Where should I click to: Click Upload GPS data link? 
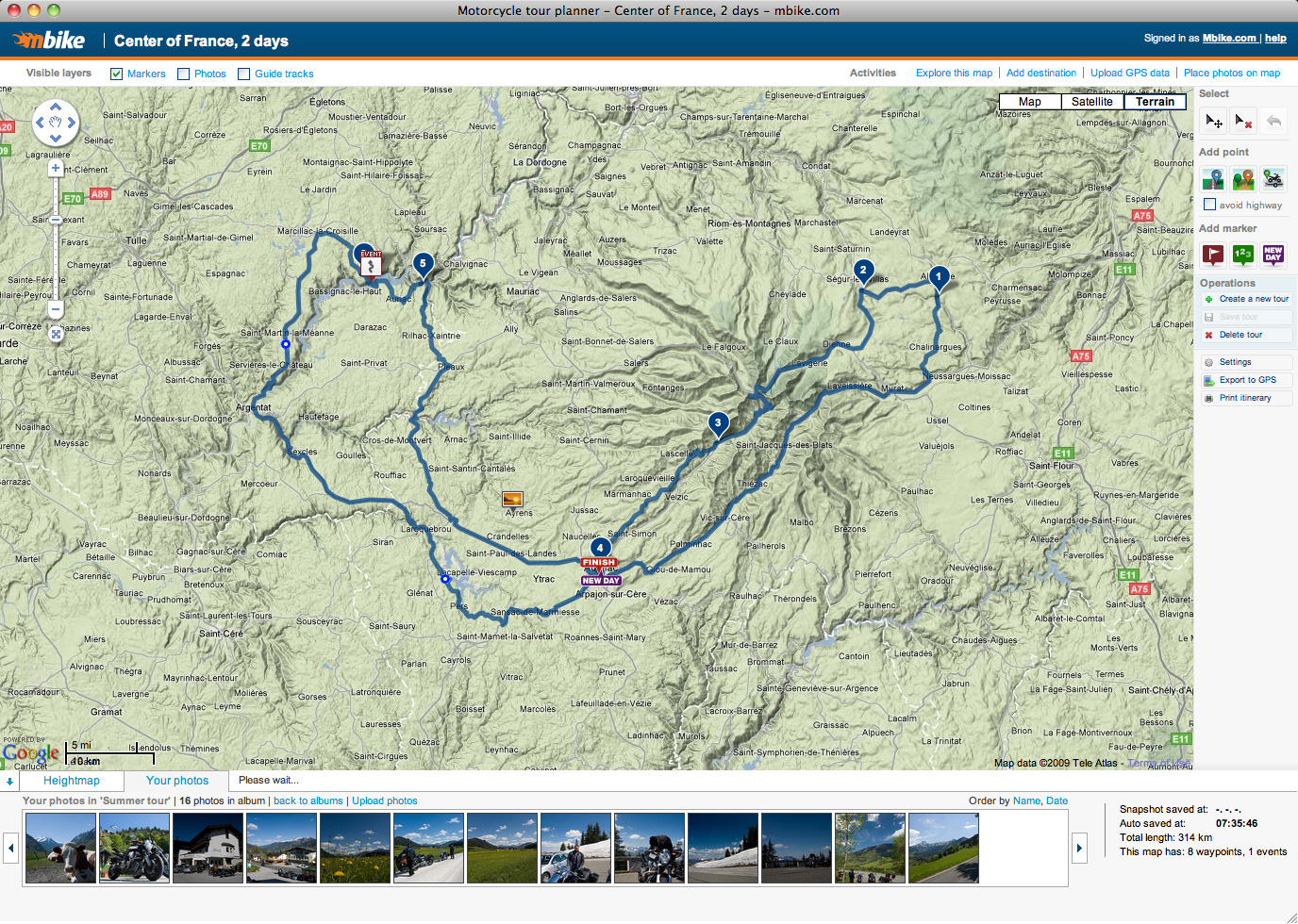tap(1130, 73)
